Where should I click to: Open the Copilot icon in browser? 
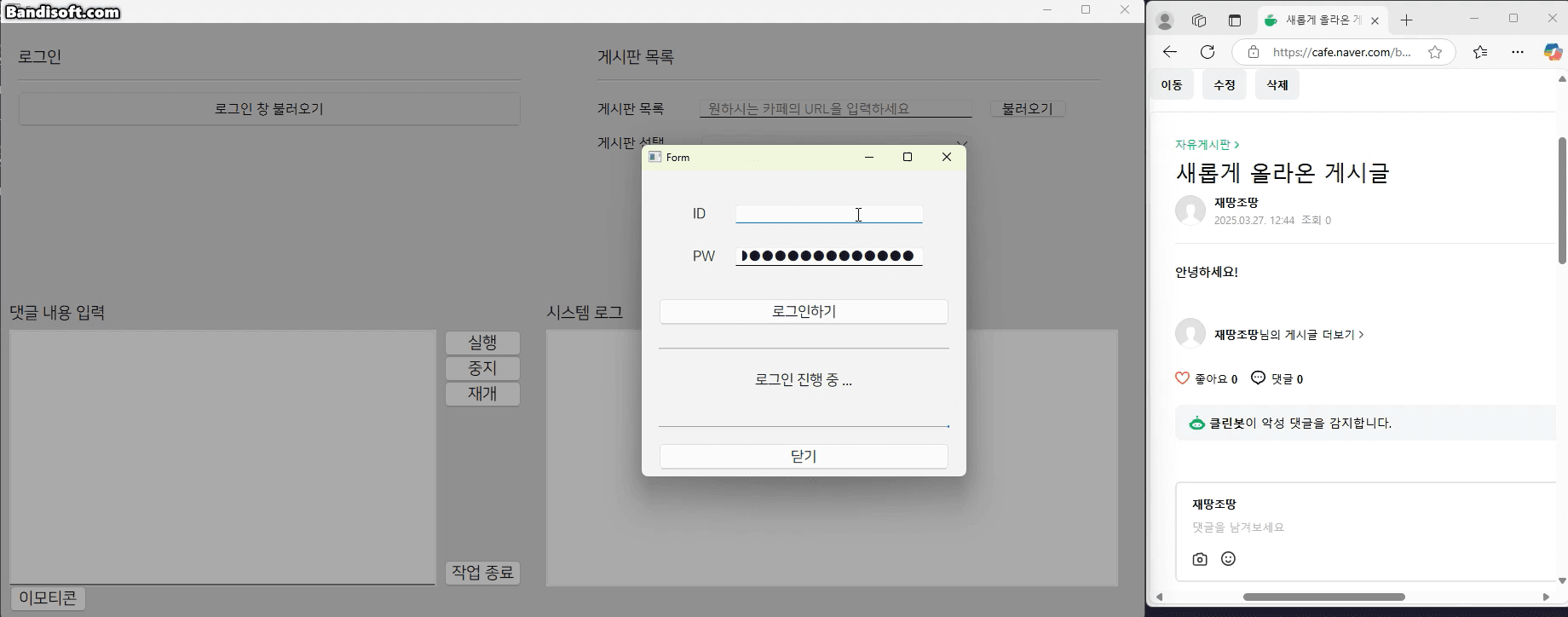[1553, 52]
